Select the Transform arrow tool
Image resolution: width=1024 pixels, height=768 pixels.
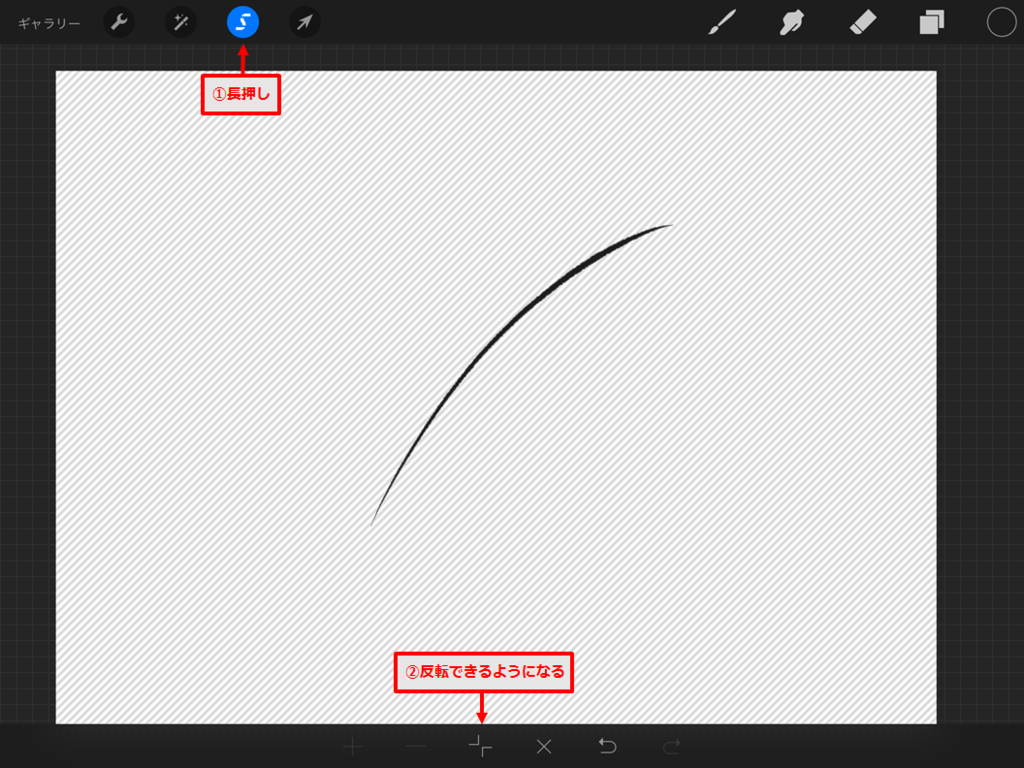click(x=304, y=22)
